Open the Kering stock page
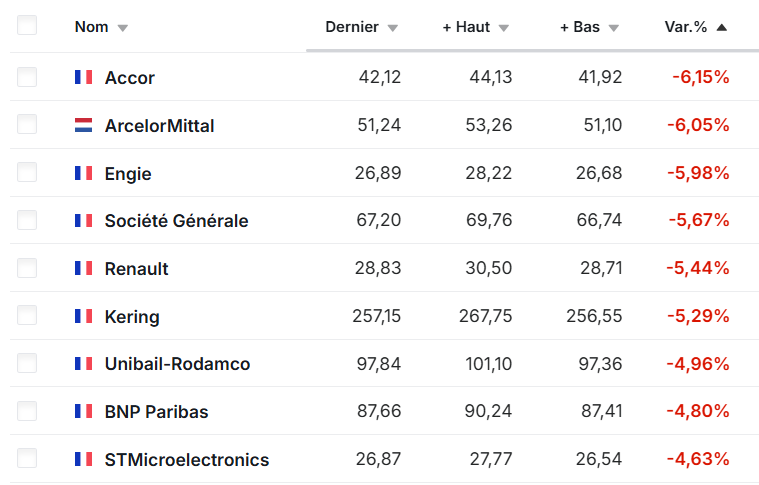 click(x=132, y=316)
